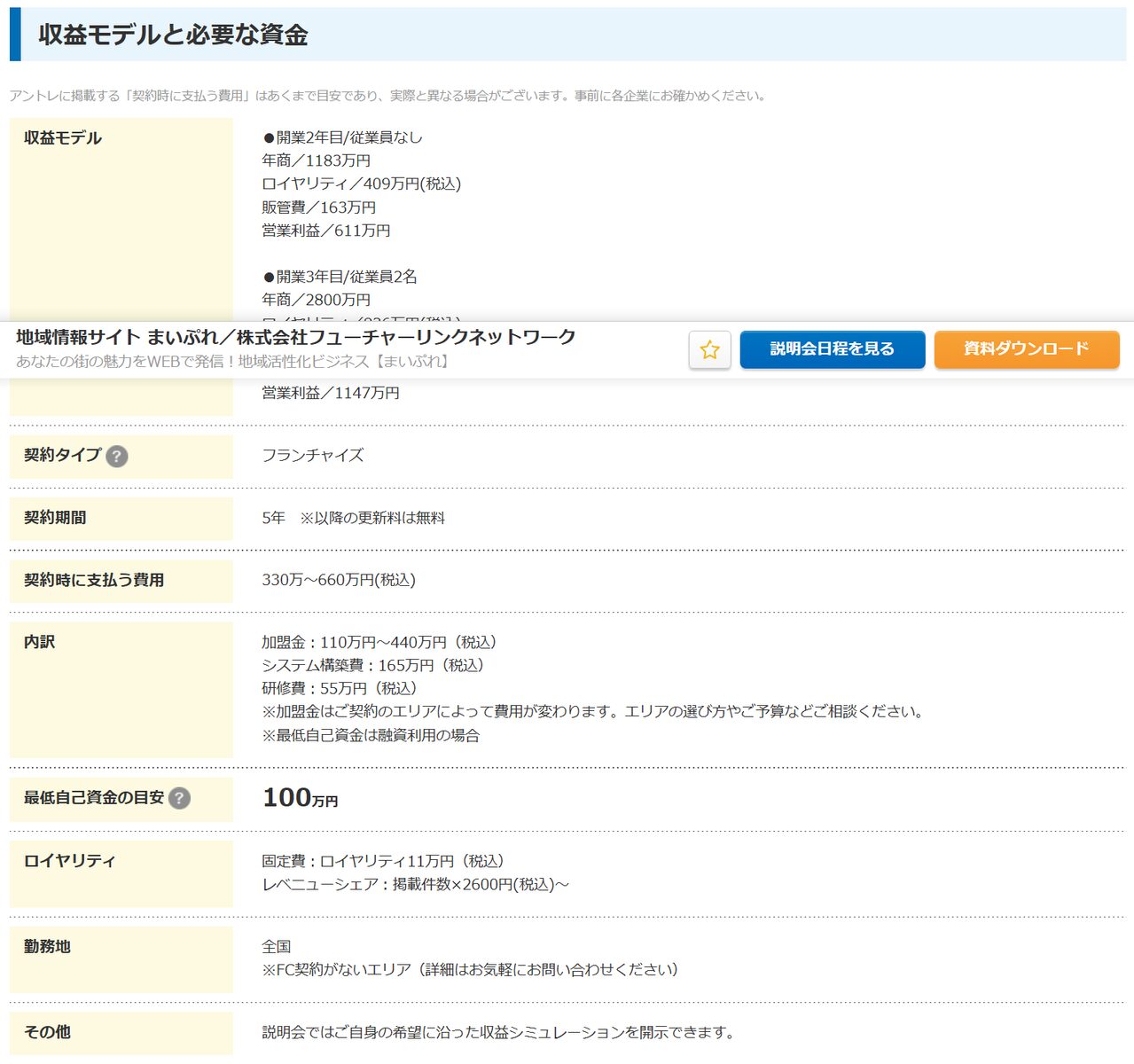Select the 契約タイプ label text
This screenshot has height=1064, width=1134.
63,455
